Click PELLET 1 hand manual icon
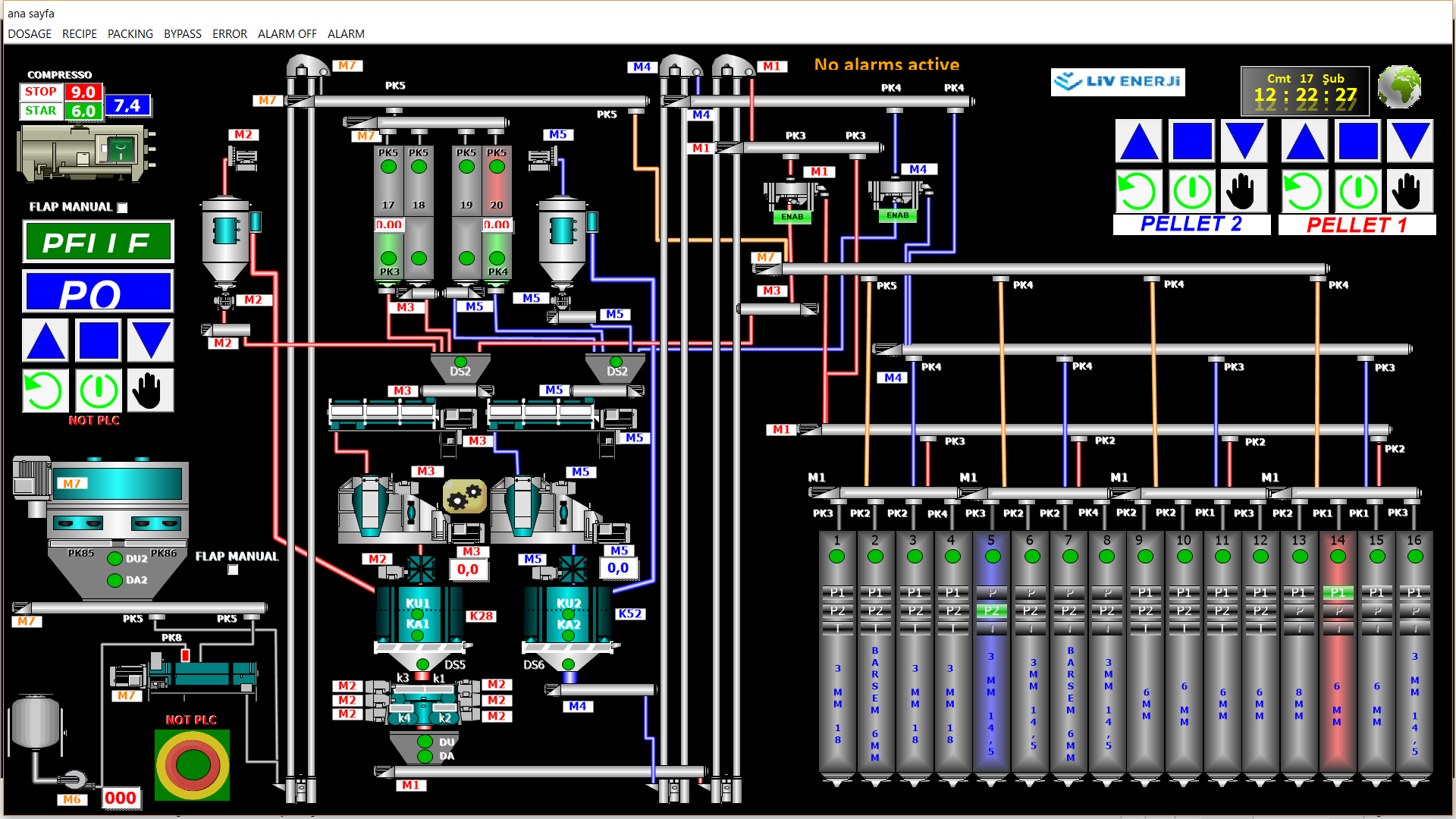1456x819 pixels. [x=1409, y=190]
